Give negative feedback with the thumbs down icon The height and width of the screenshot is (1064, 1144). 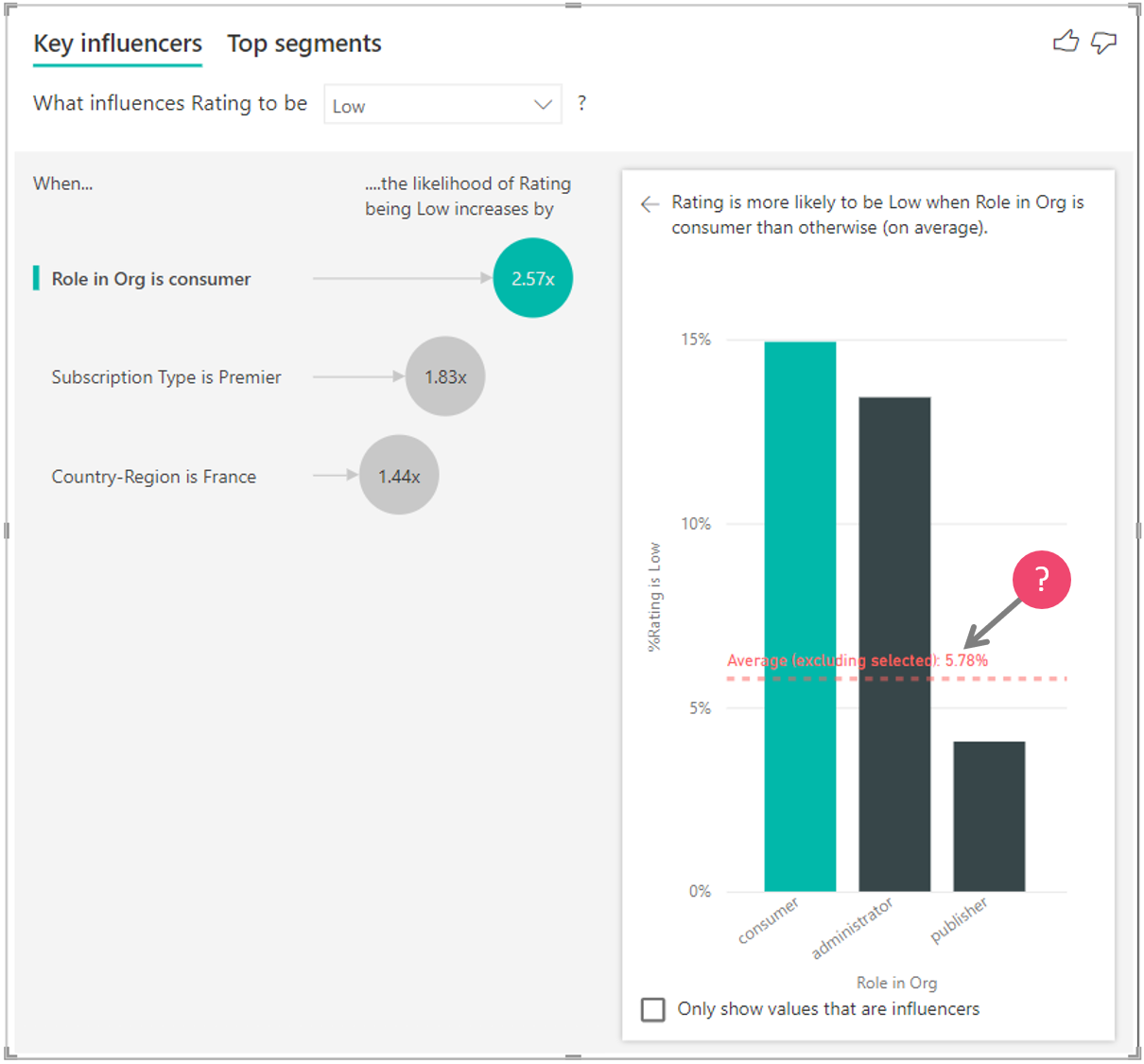tap(1103, 43)
